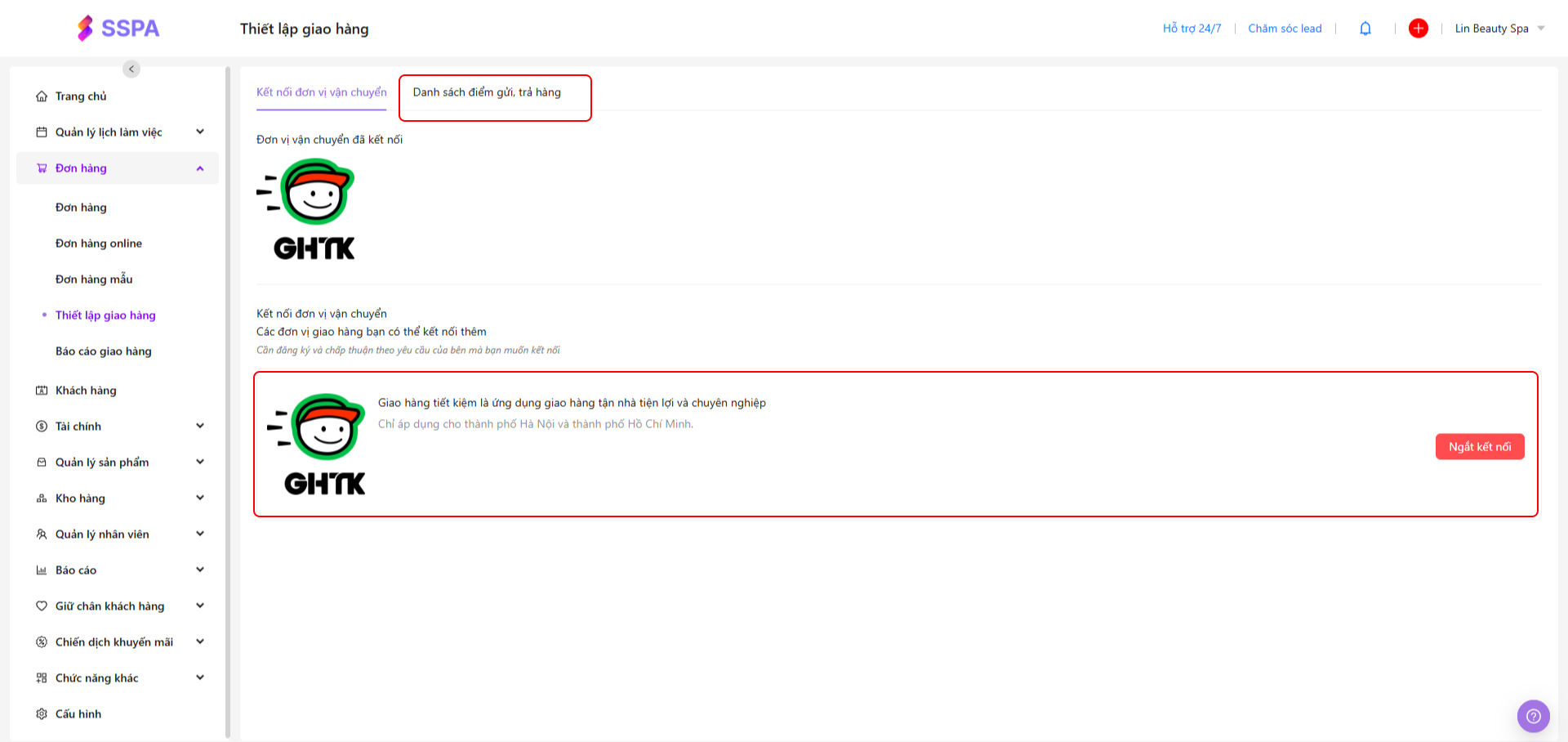Viewport: 1568px width, 742px height.
Task: Click the calendar icon for Quản lý lịch làm việc
Action: (42, 132)
